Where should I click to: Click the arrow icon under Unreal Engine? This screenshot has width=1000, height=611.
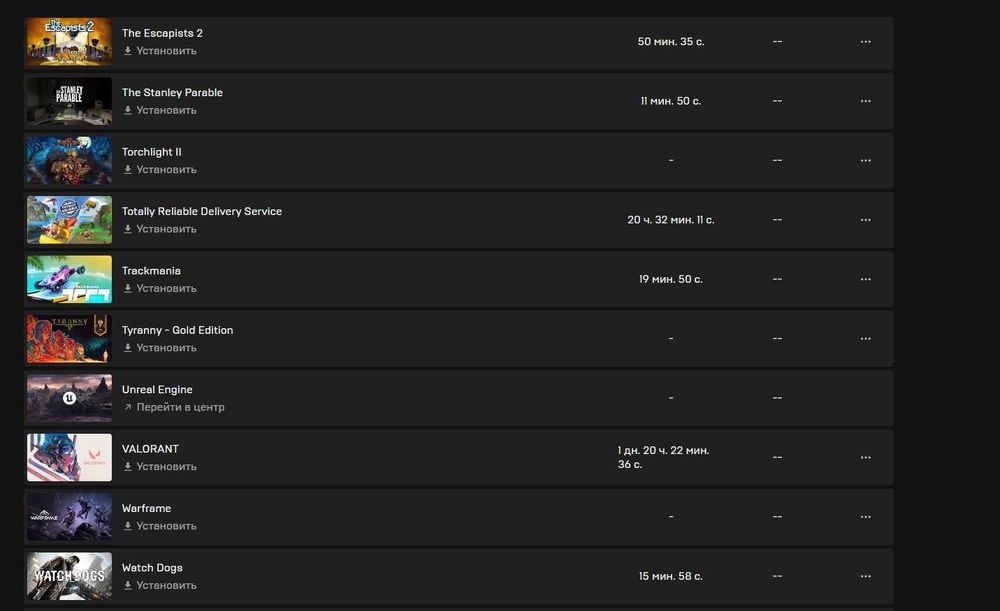128,408
